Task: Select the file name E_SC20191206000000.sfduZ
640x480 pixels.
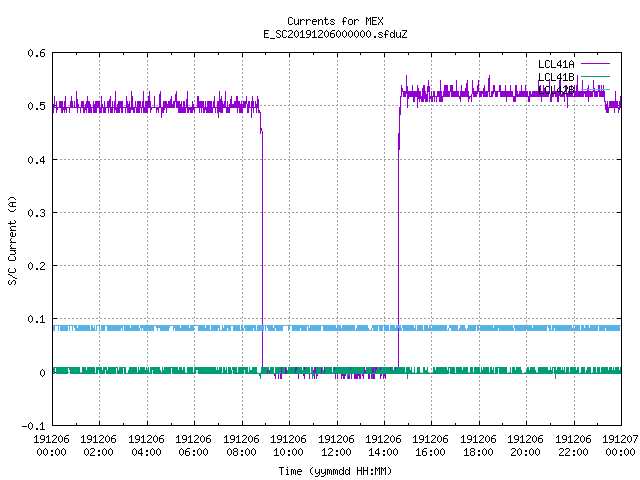Action: pyautogui.click(x=335, y=34)
